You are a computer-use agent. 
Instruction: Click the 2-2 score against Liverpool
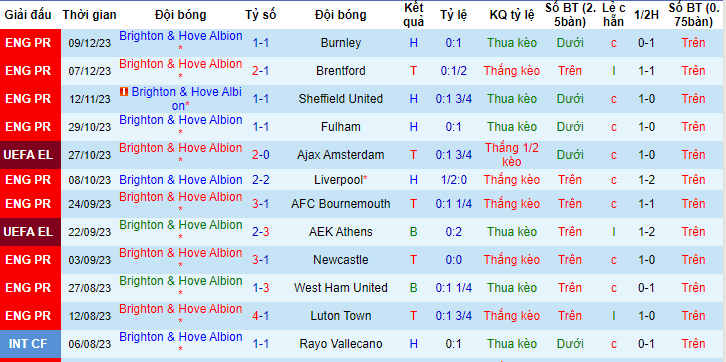pos(261,180)
